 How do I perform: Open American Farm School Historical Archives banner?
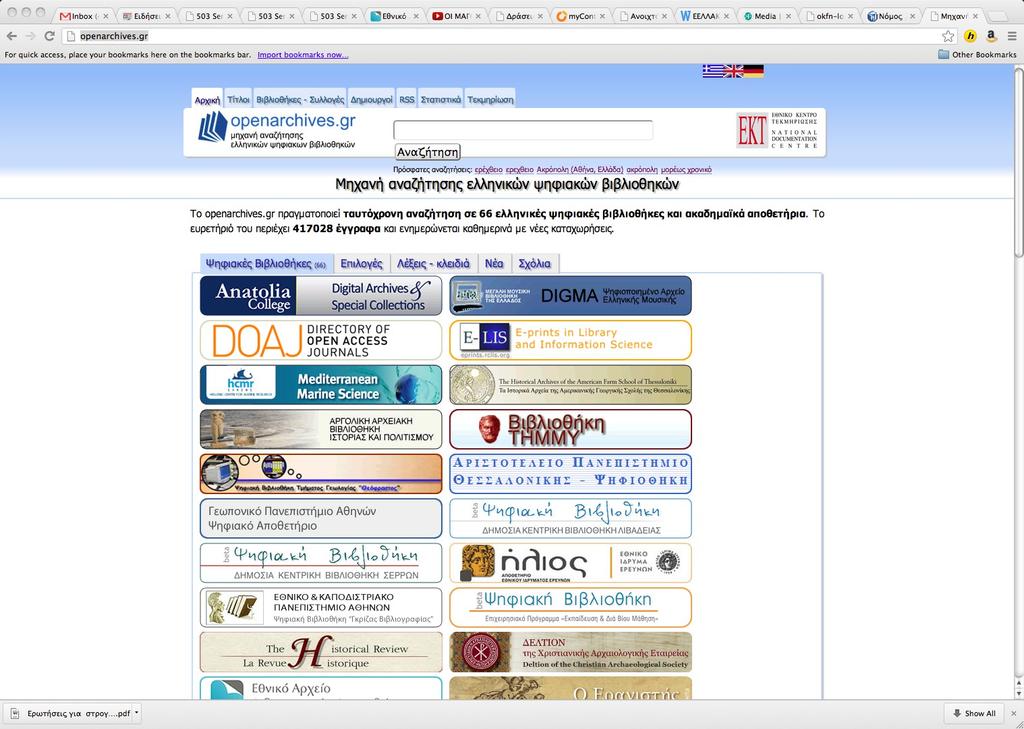coord(570,384)
